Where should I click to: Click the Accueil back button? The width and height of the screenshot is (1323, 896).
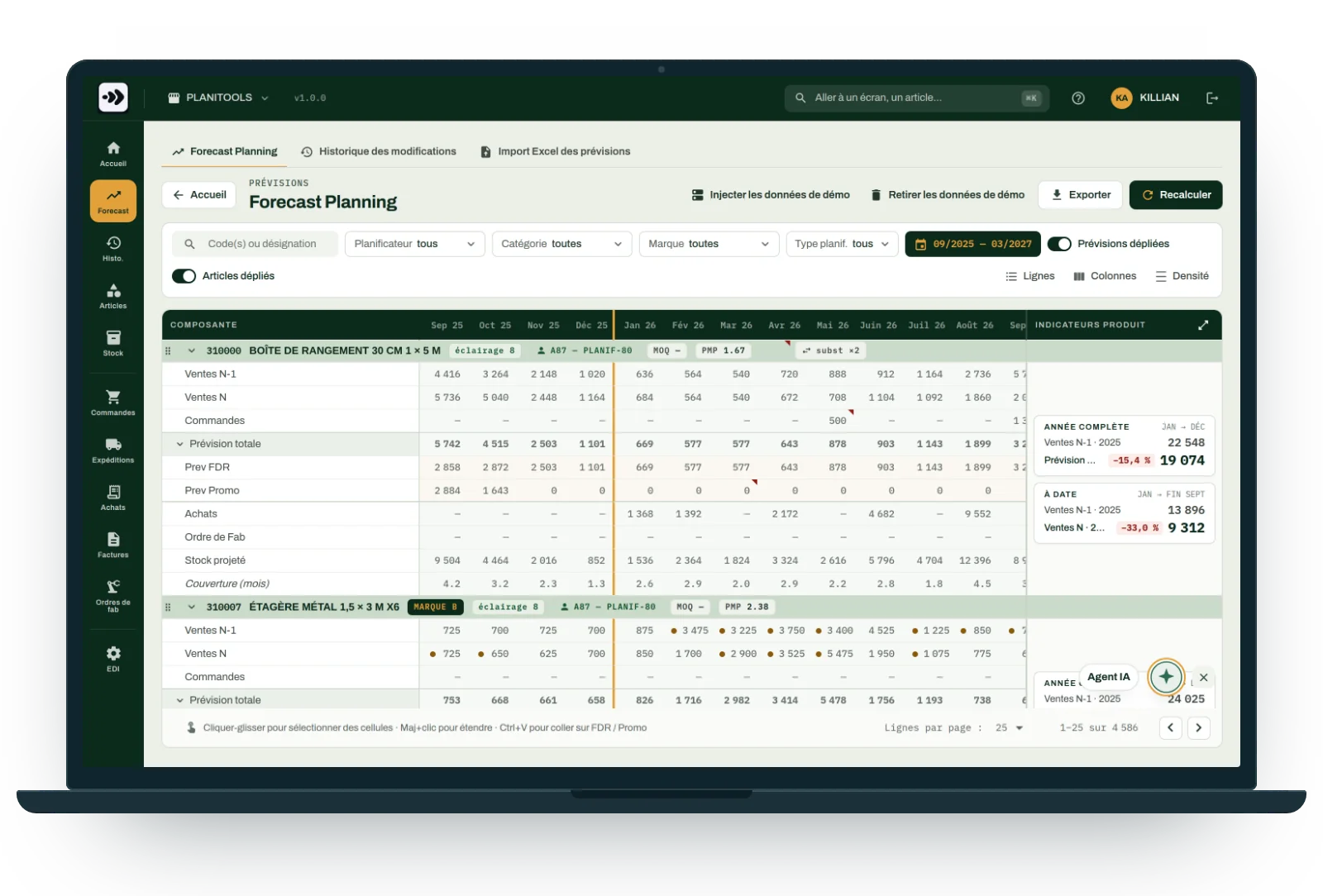tap(199, 195)
